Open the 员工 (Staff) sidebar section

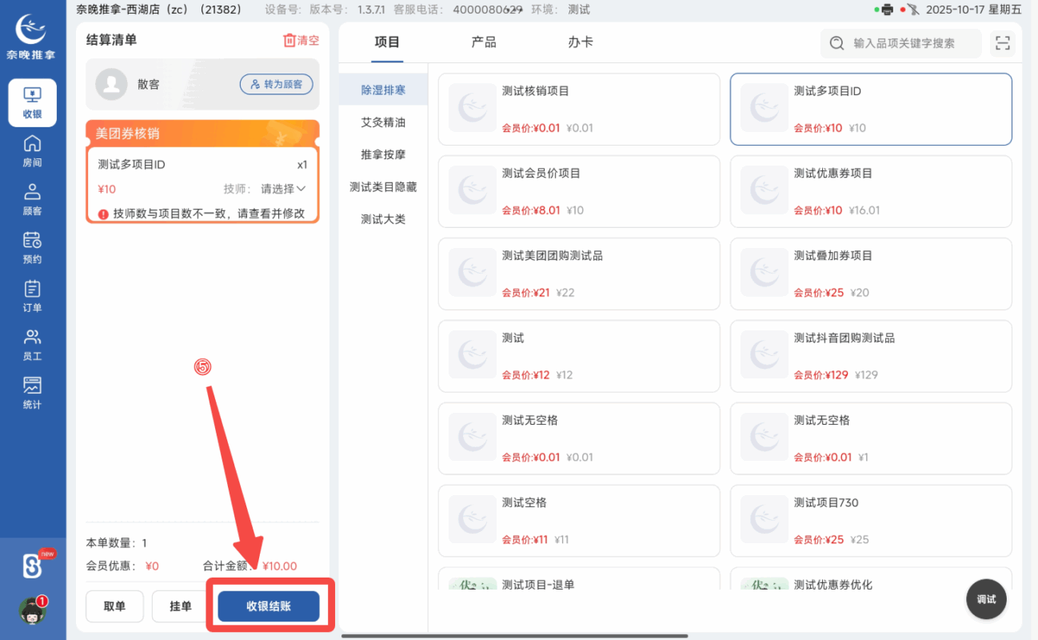[31, 345]
